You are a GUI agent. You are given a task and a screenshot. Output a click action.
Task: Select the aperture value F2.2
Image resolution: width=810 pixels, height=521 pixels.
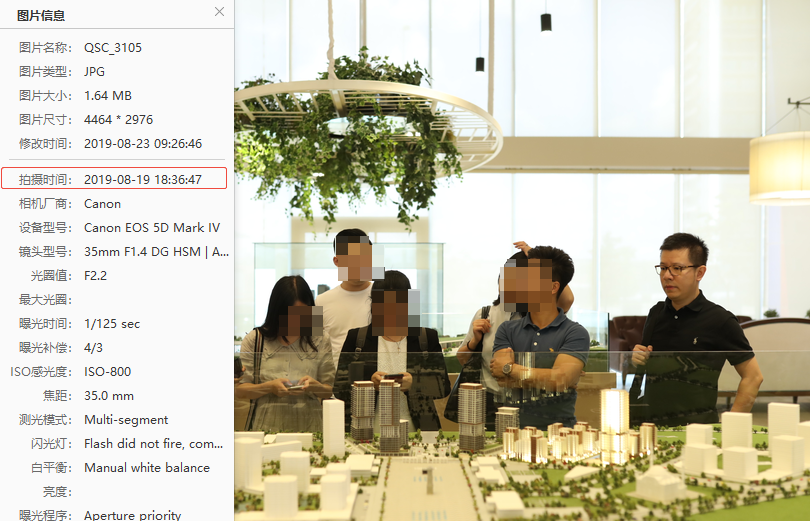pyautogui.click(x=96, y=276)
